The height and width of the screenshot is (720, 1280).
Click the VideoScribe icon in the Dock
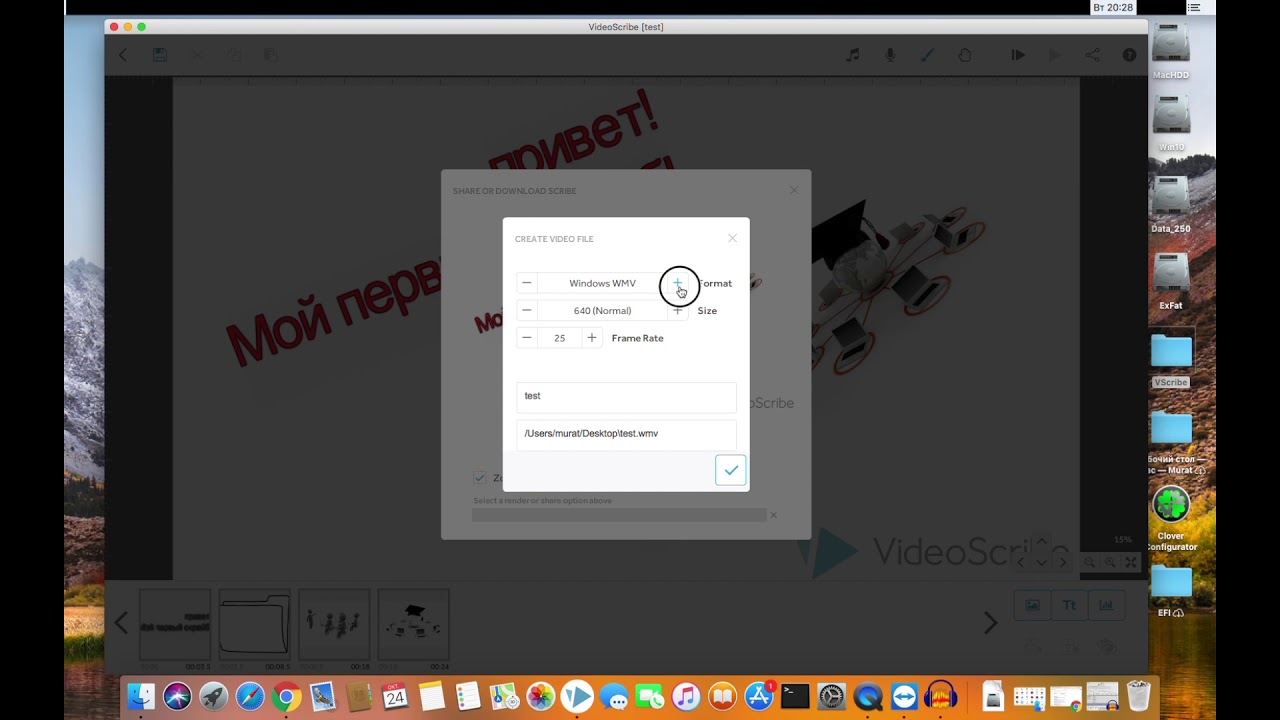pos(577,696)
